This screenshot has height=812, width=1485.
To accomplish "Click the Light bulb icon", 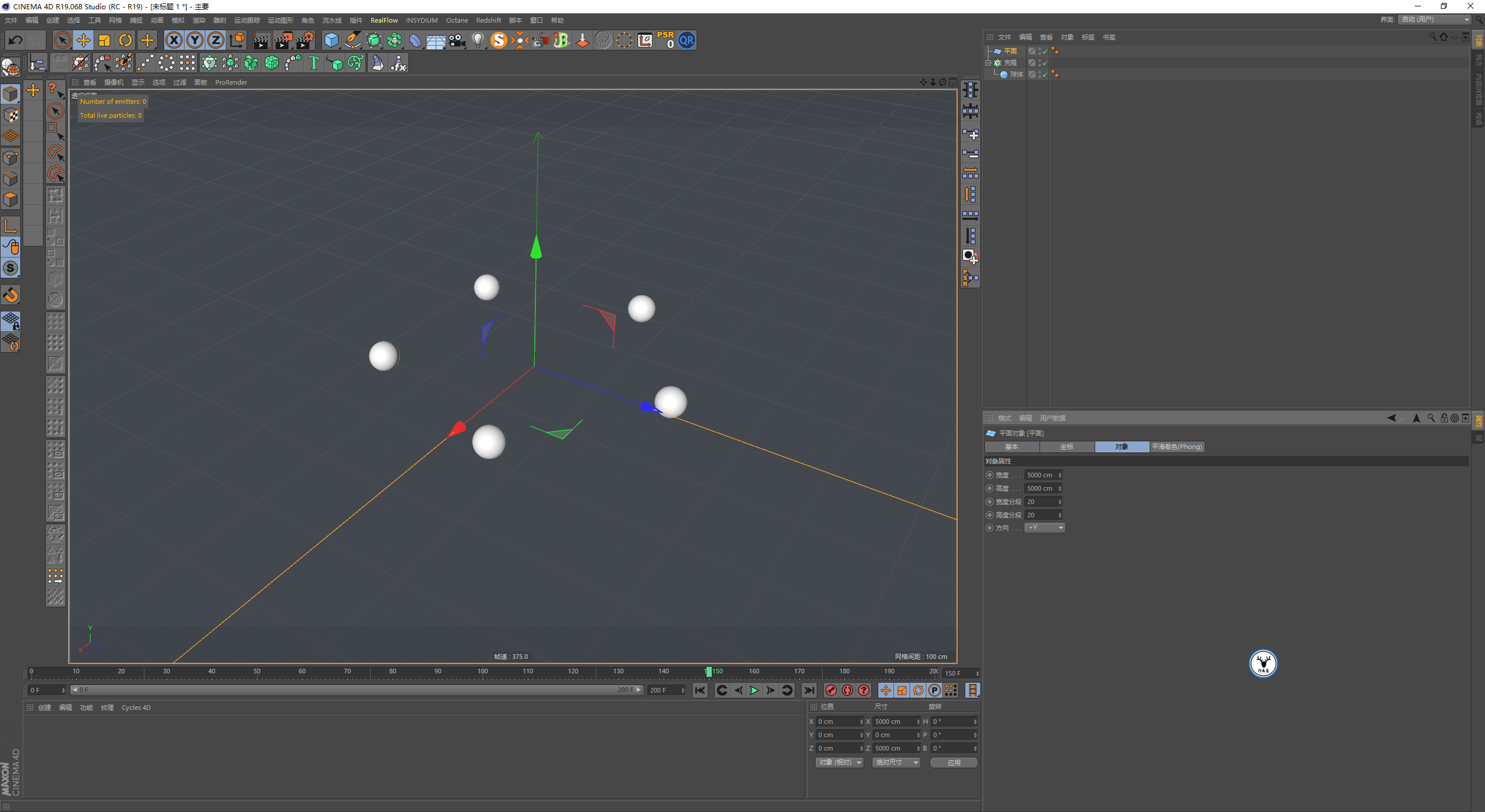I will [477, 40].
